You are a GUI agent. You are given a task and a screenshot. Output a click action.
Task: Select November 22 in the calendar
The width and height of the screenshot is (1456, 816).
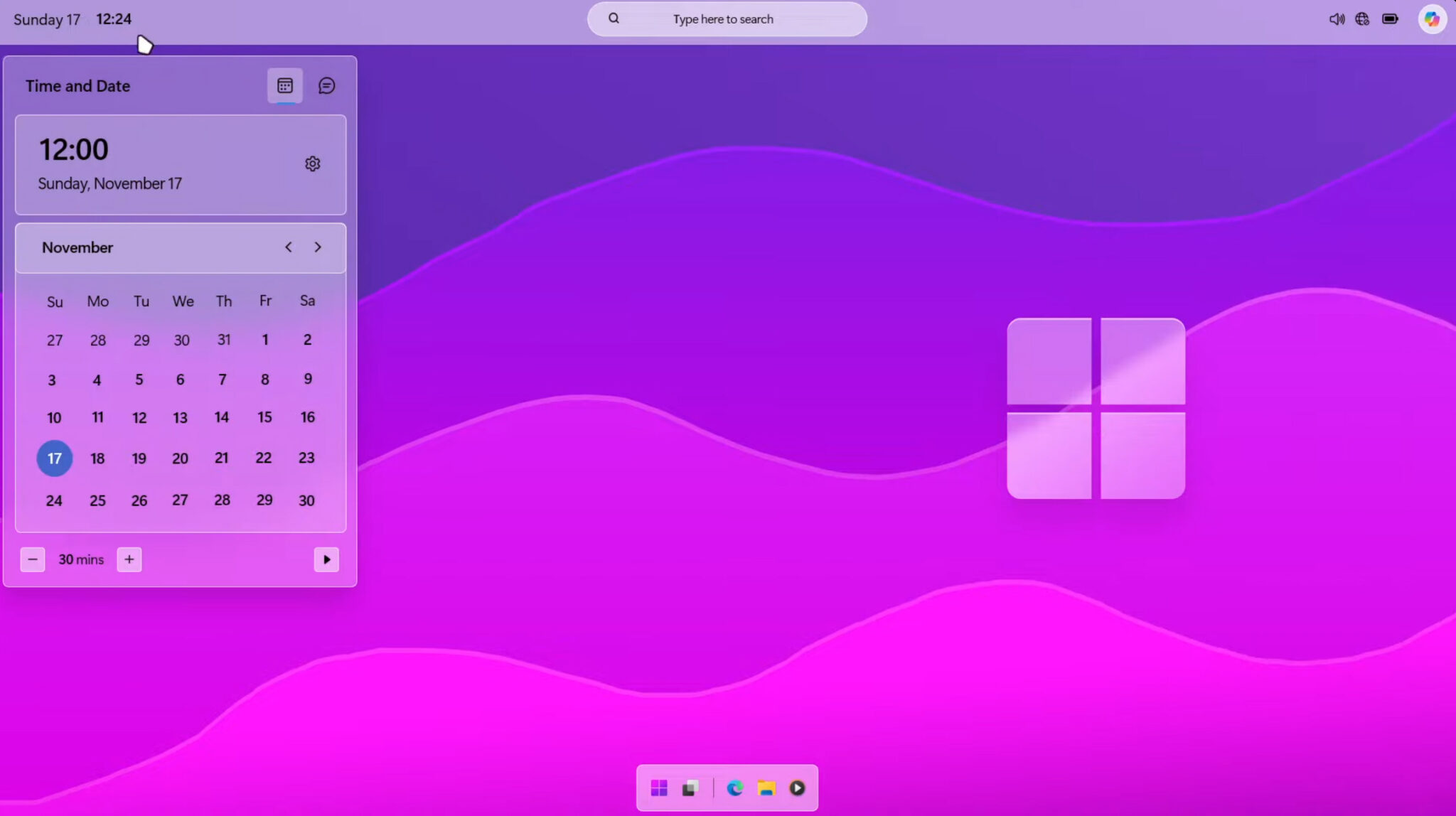tap(264, 458)
